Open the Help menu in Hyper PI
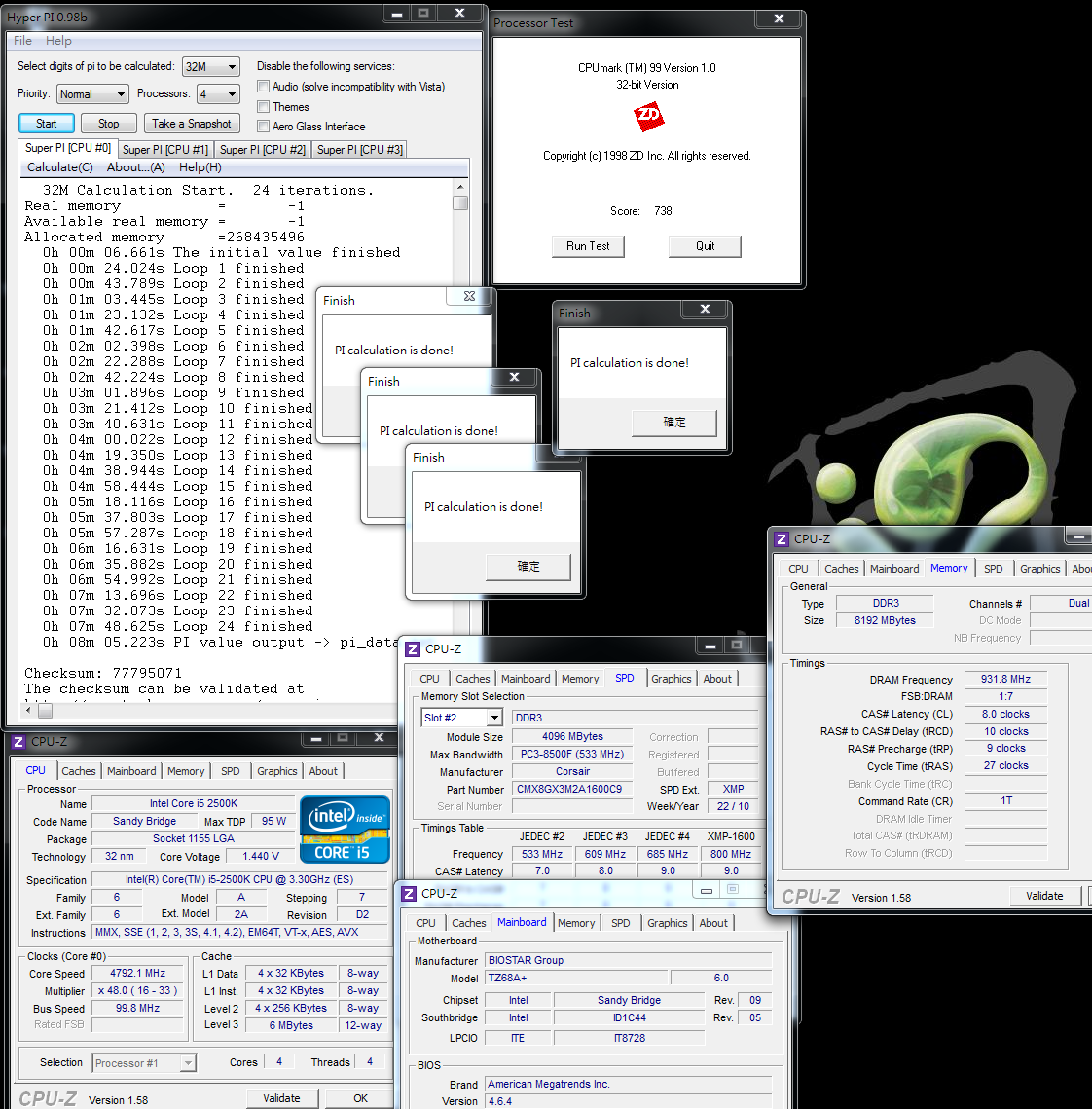Viewport: 1092px width, 1109px height. pos(58,41)
